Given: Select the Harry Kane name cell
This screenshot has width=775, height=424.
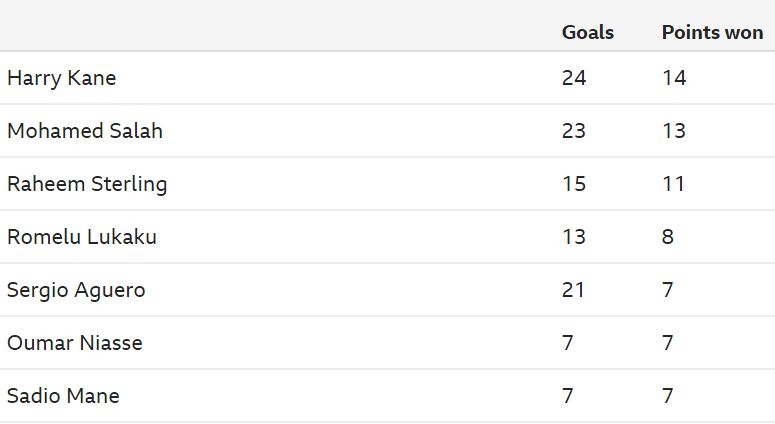Looking at the screenshot, I should (x=62, y=78).
